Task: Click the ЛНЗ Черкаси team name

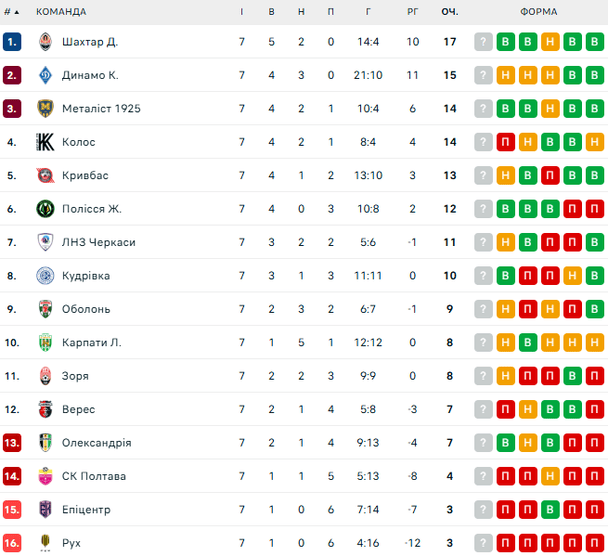Action: click(x=98, y=242)
